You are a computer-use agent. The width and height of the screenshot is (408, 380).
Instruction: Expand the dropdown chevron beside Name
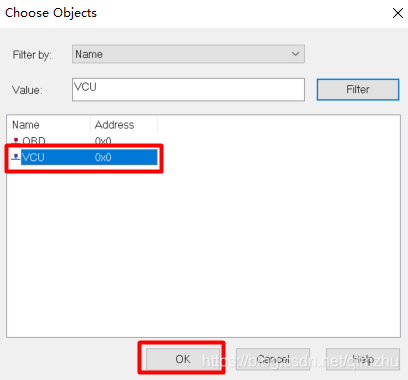(x=295, y=54)
